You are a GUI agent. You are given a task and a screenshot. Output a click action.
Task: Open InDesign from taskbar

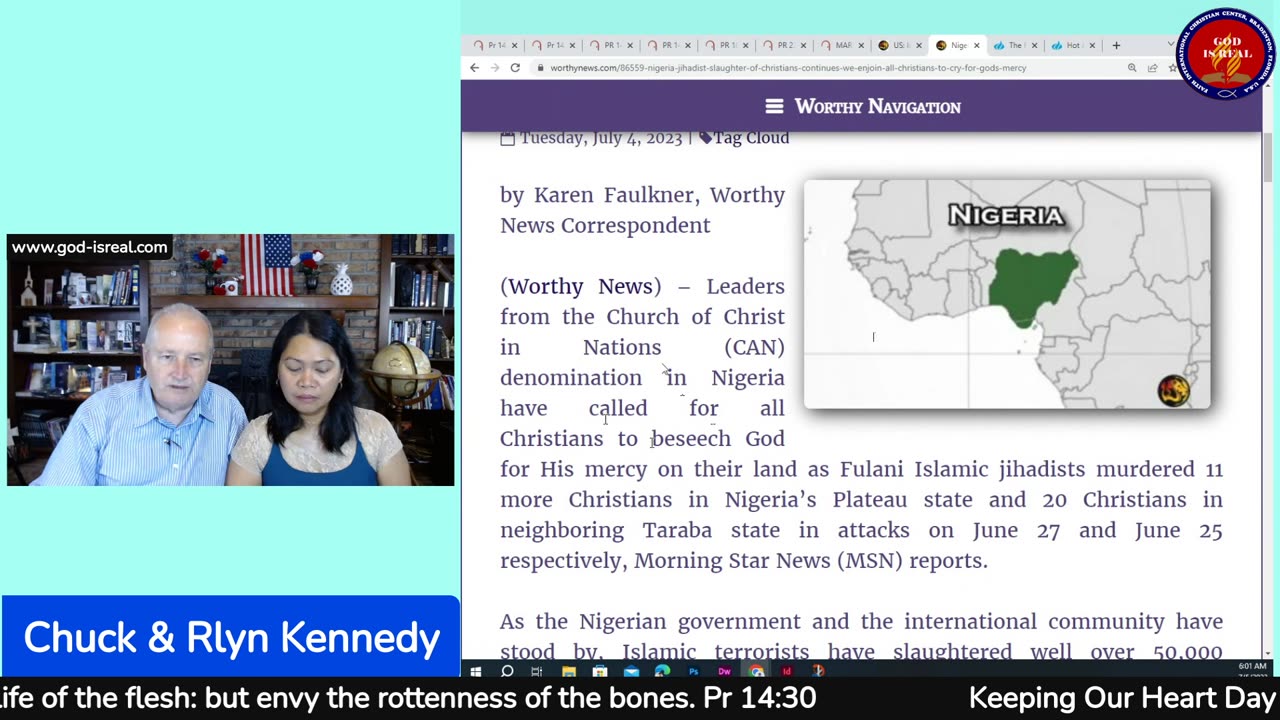point(787,671)
